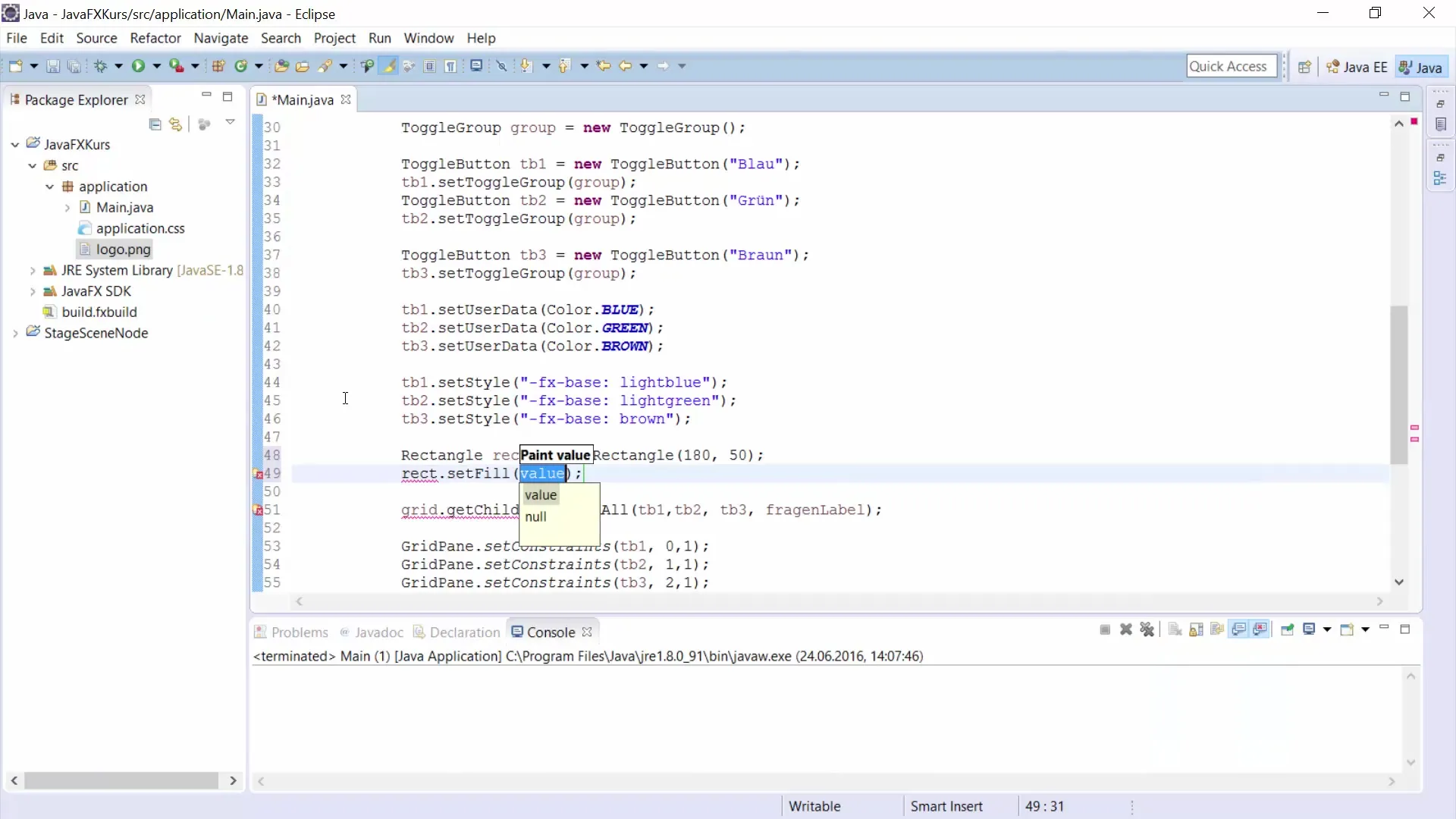Click the editor vertical scrollbar thumb

coord(1399,384)
